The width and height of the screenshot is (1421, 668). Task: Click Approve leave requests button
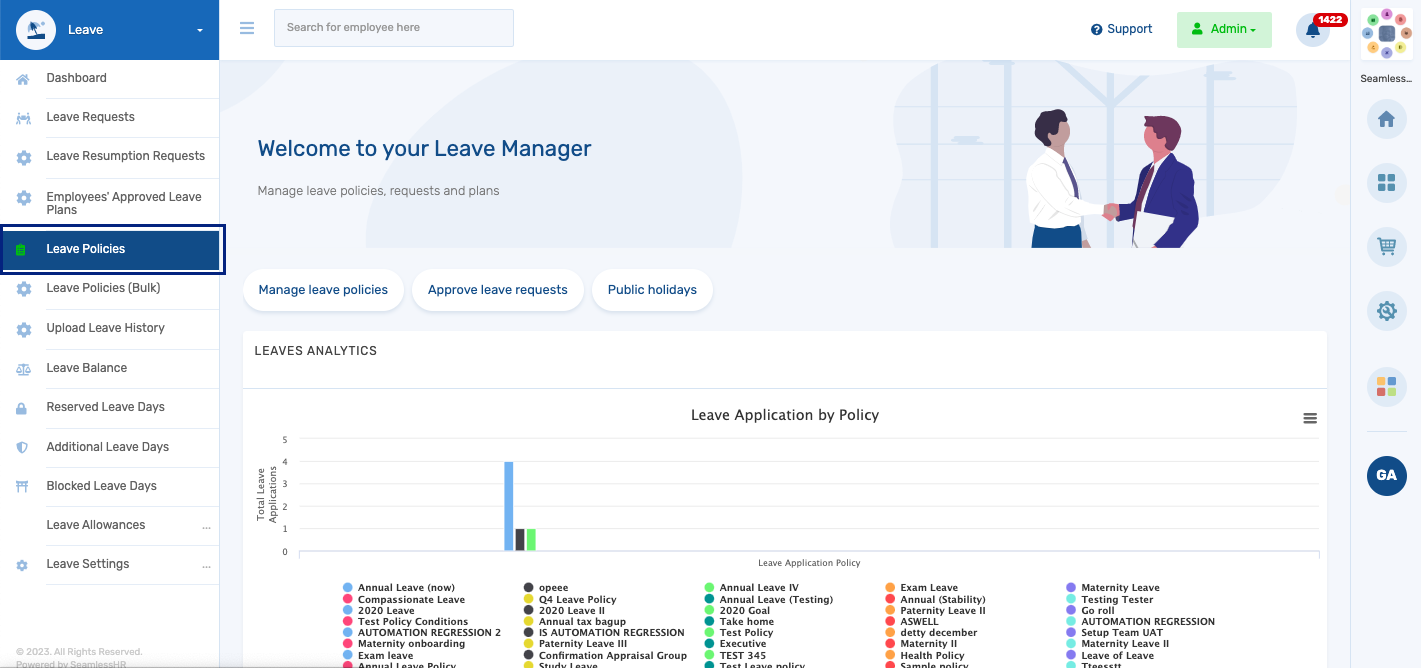click(498, 290)
